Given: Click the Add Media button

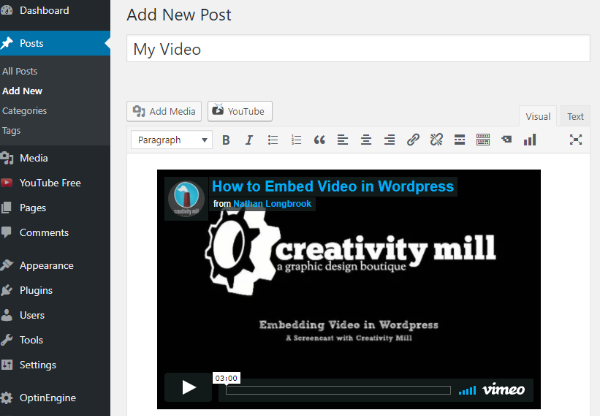Looking at the screenshot, I should (x=164, y=111).
